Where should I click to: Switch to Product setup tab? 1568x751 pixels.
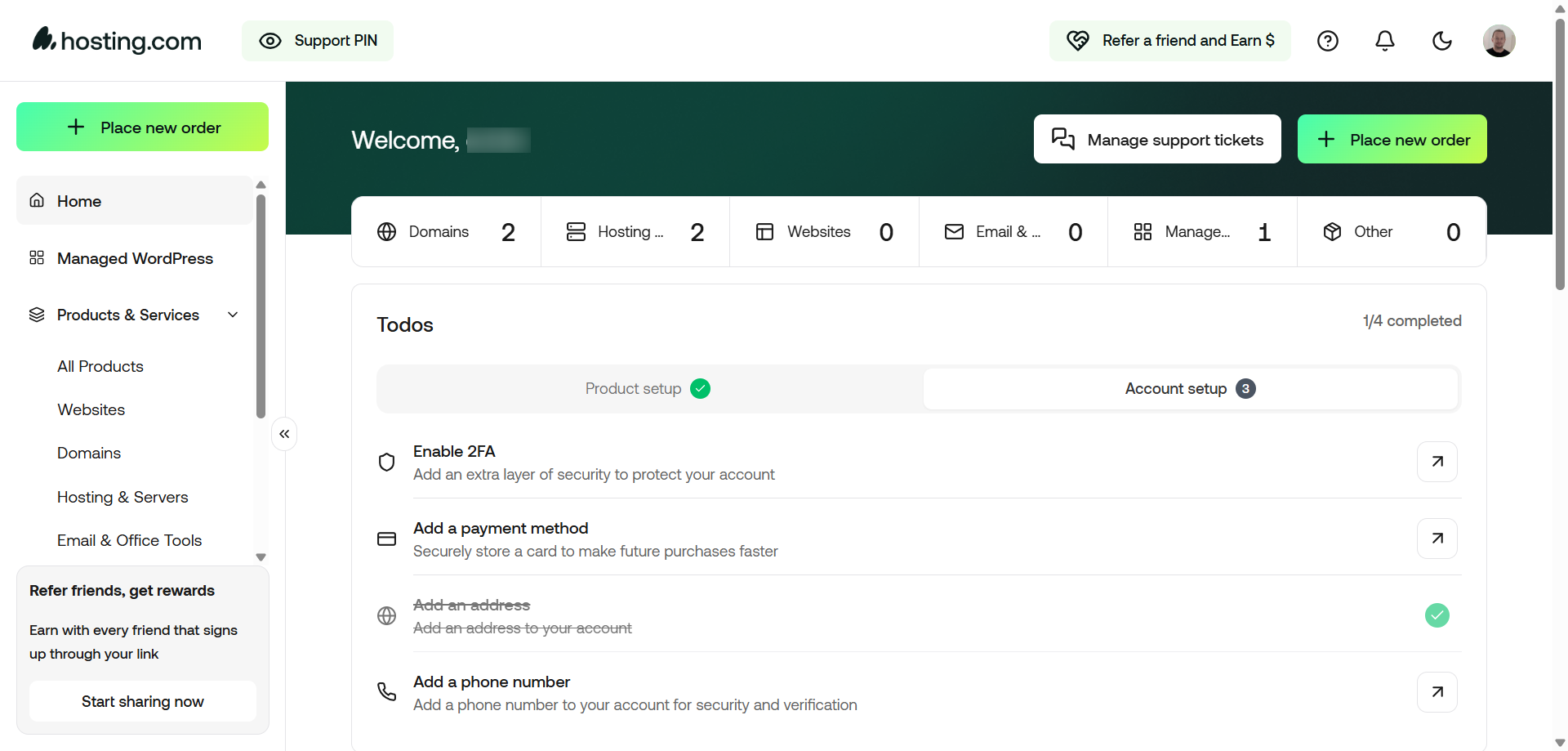pyautogui.click(x=649, y=388)
